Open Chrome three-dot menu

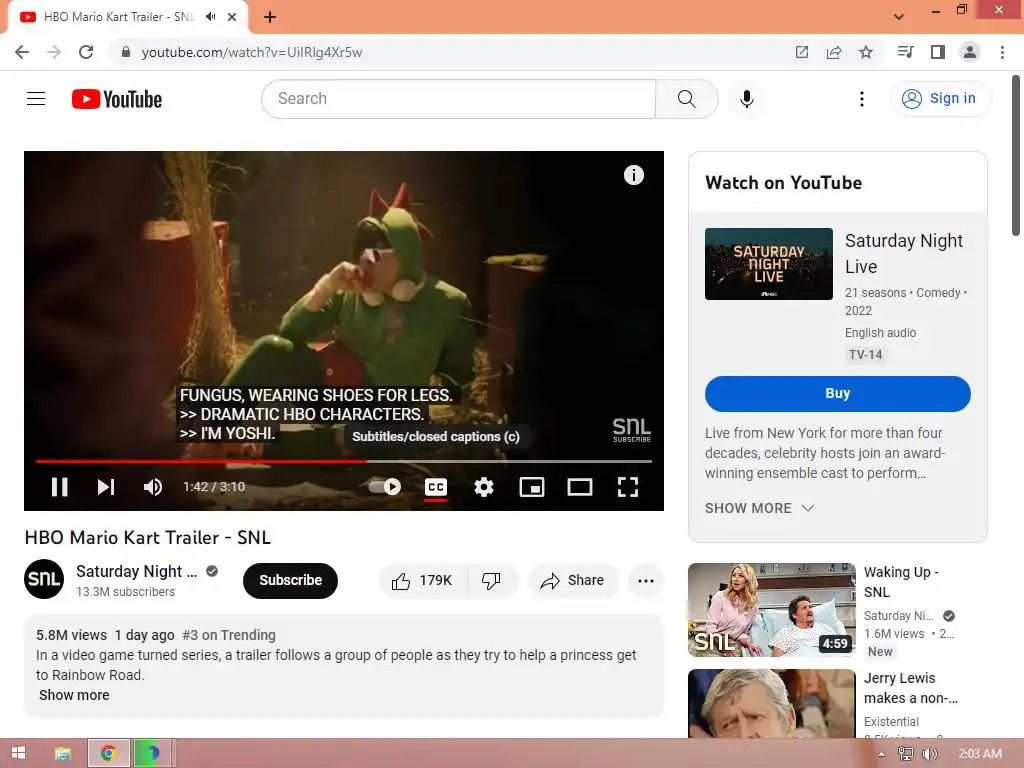1002,52
